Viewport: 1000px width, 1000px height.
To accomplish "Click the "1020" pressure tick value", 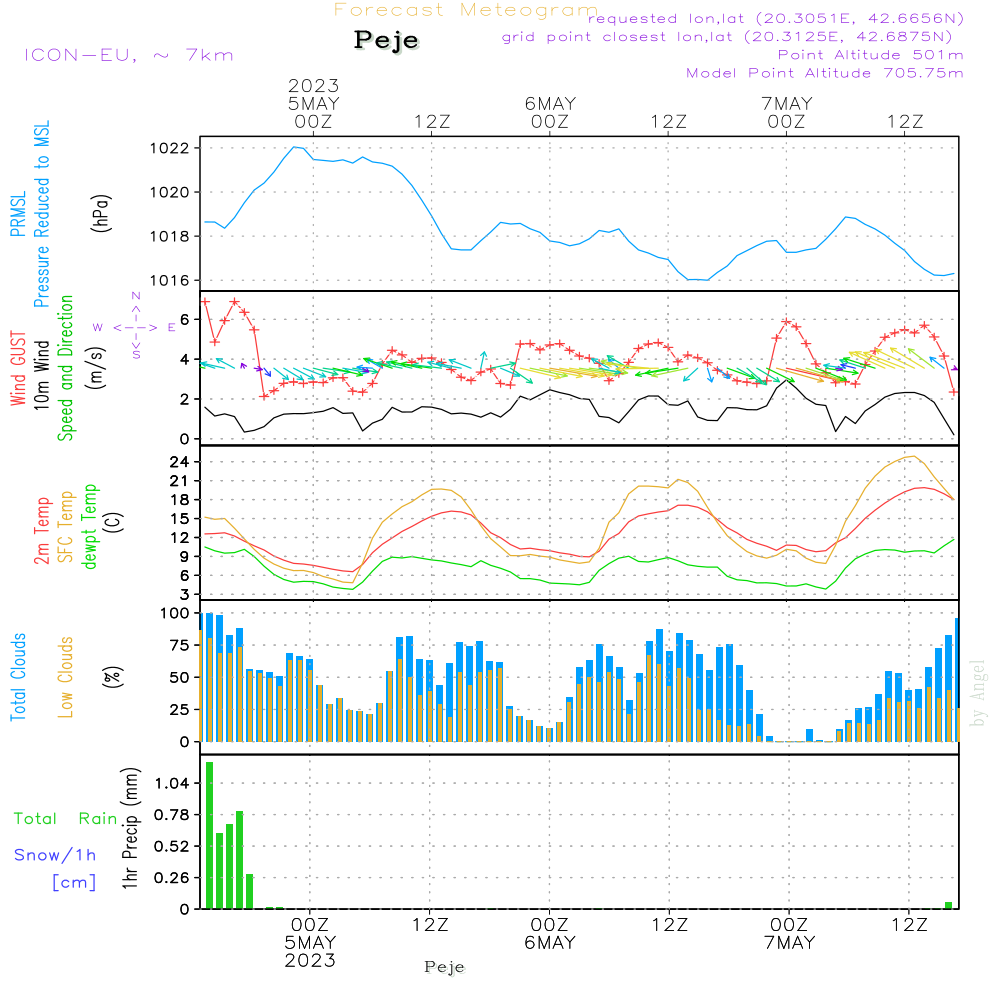I will (170, 193).
